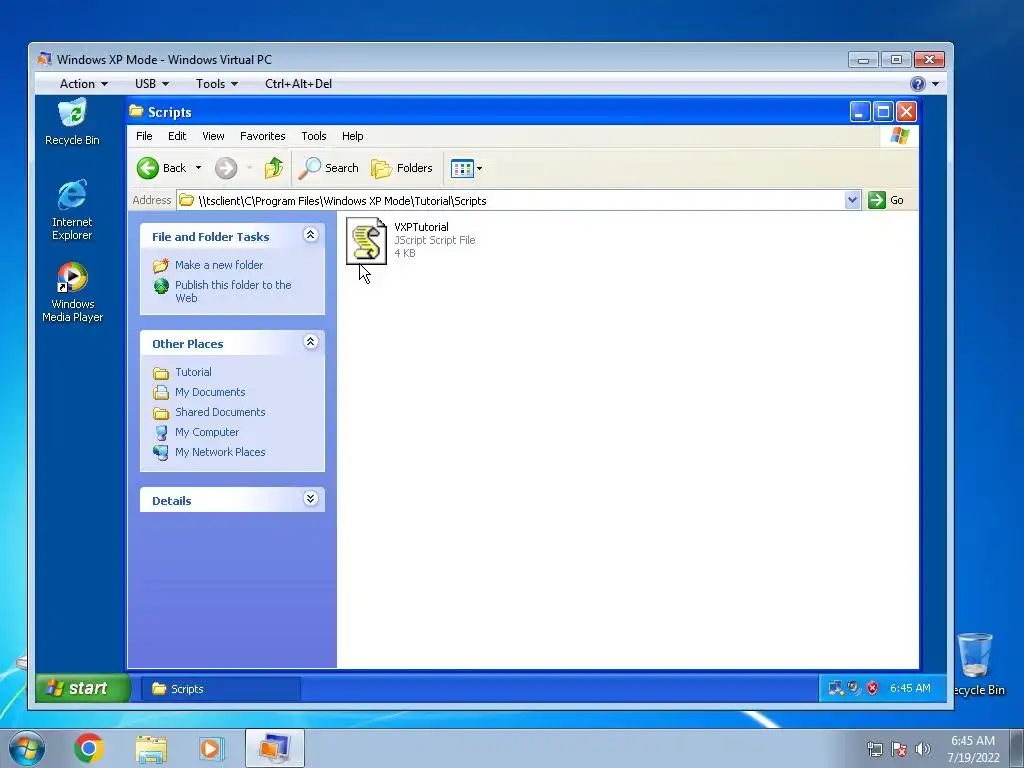Open the Search pane

coord(328,168)
